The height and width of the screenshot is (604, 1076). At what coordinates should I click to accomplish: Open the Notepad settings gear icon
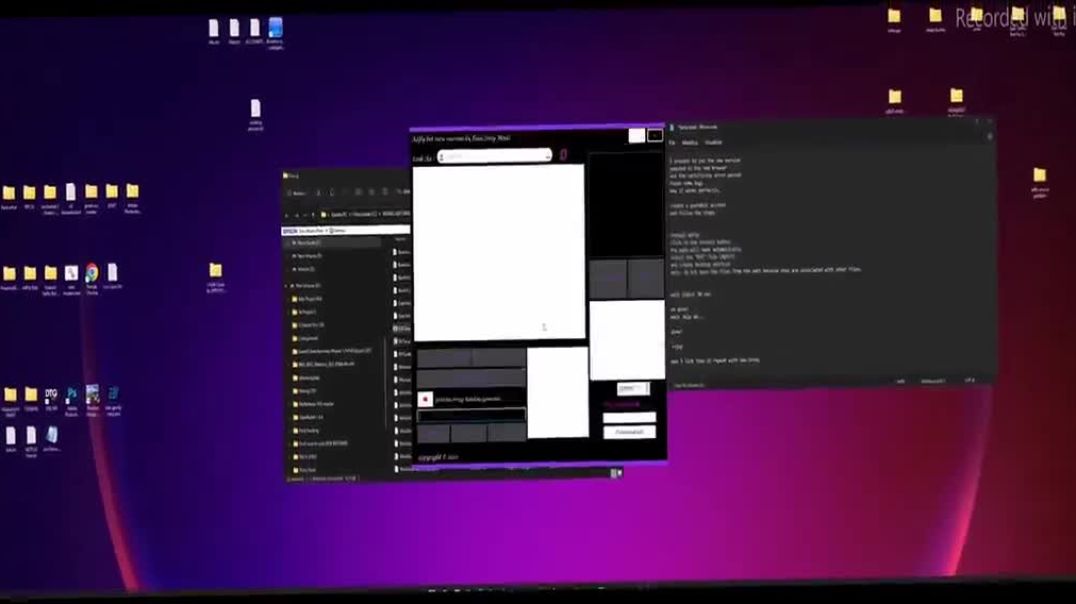point(990,137)
